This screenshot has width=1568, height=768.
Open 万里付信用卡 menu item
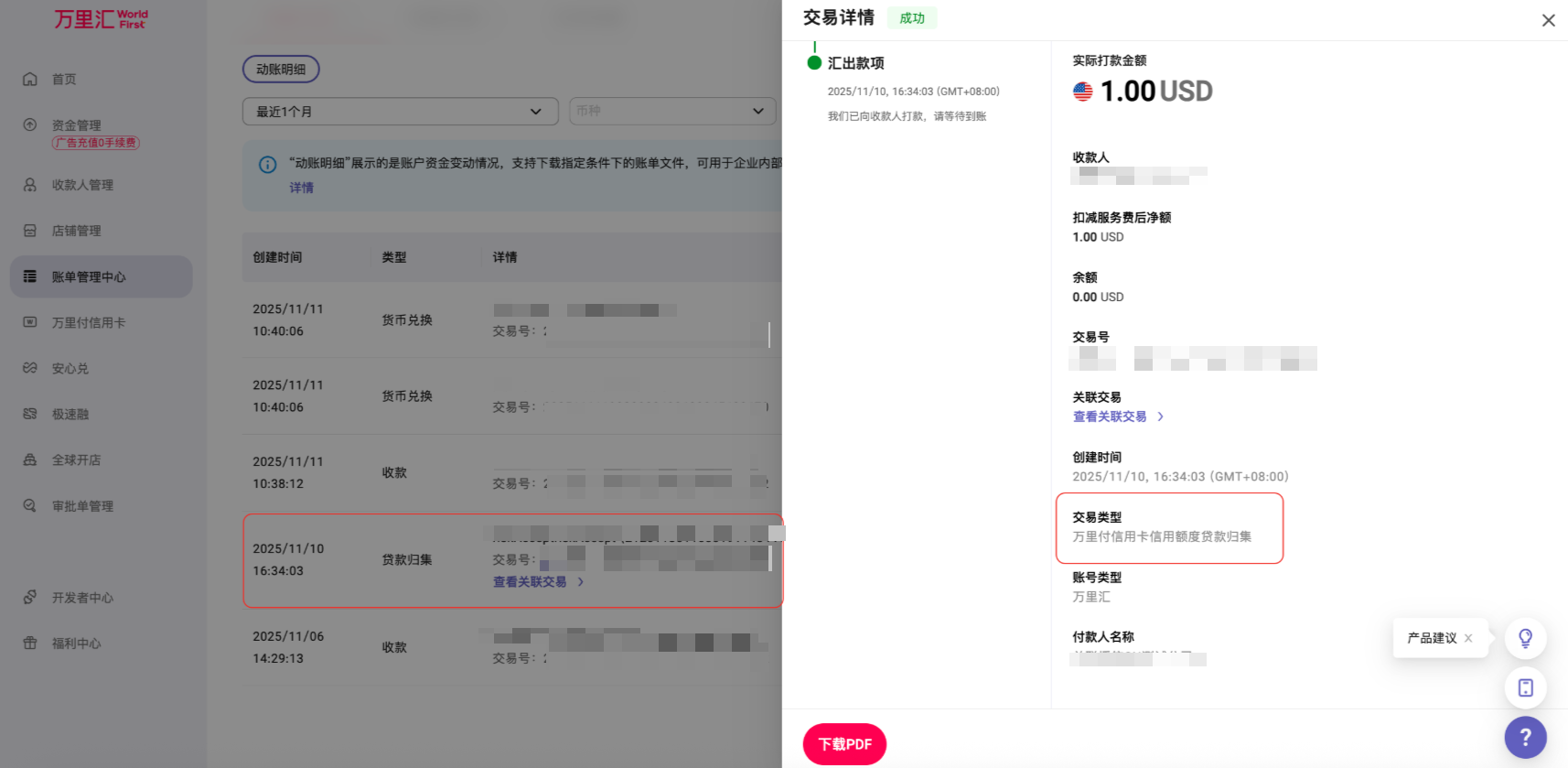click(89, 322)
